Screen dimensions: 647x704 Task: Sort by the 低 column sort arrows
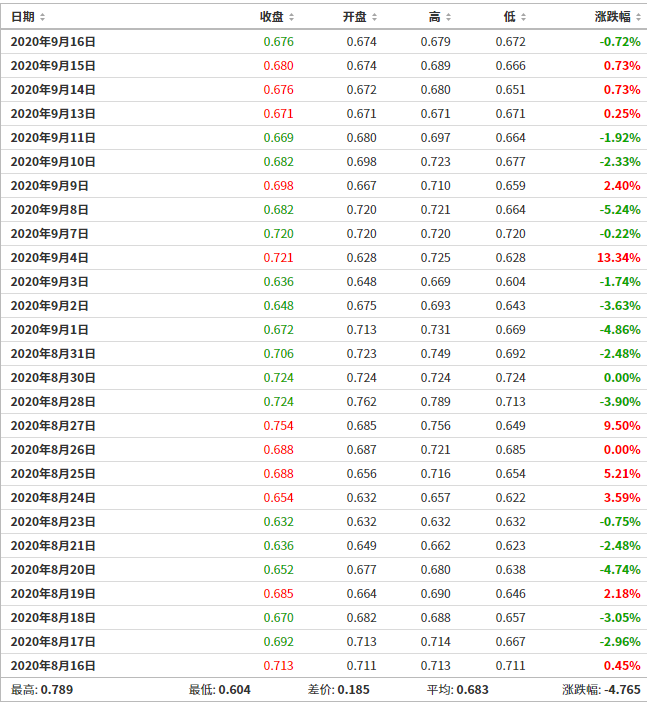coord(524,17)
